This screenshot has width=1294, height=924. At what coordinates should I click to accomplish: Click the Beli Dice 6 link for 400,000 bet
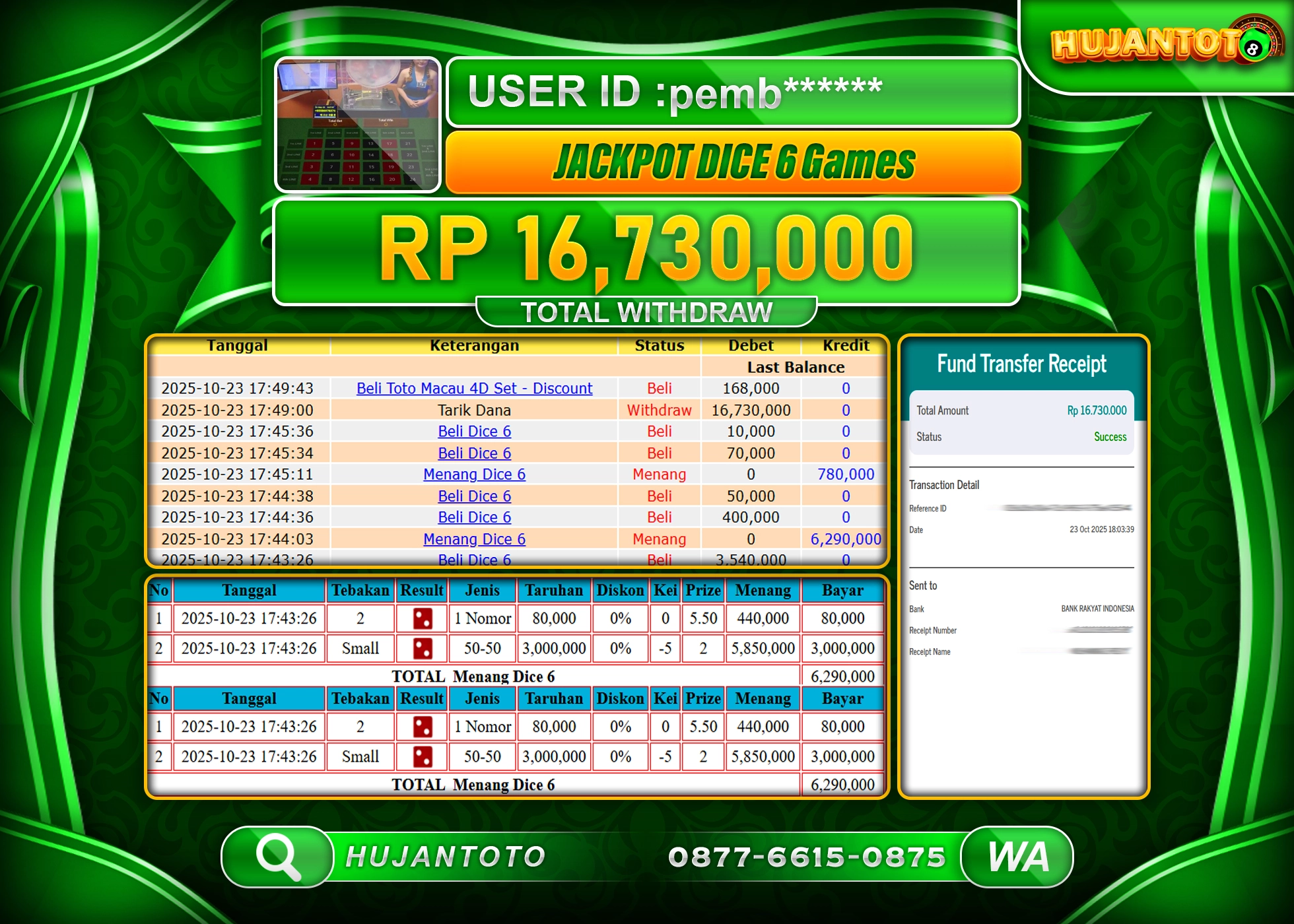coord(474,517)
